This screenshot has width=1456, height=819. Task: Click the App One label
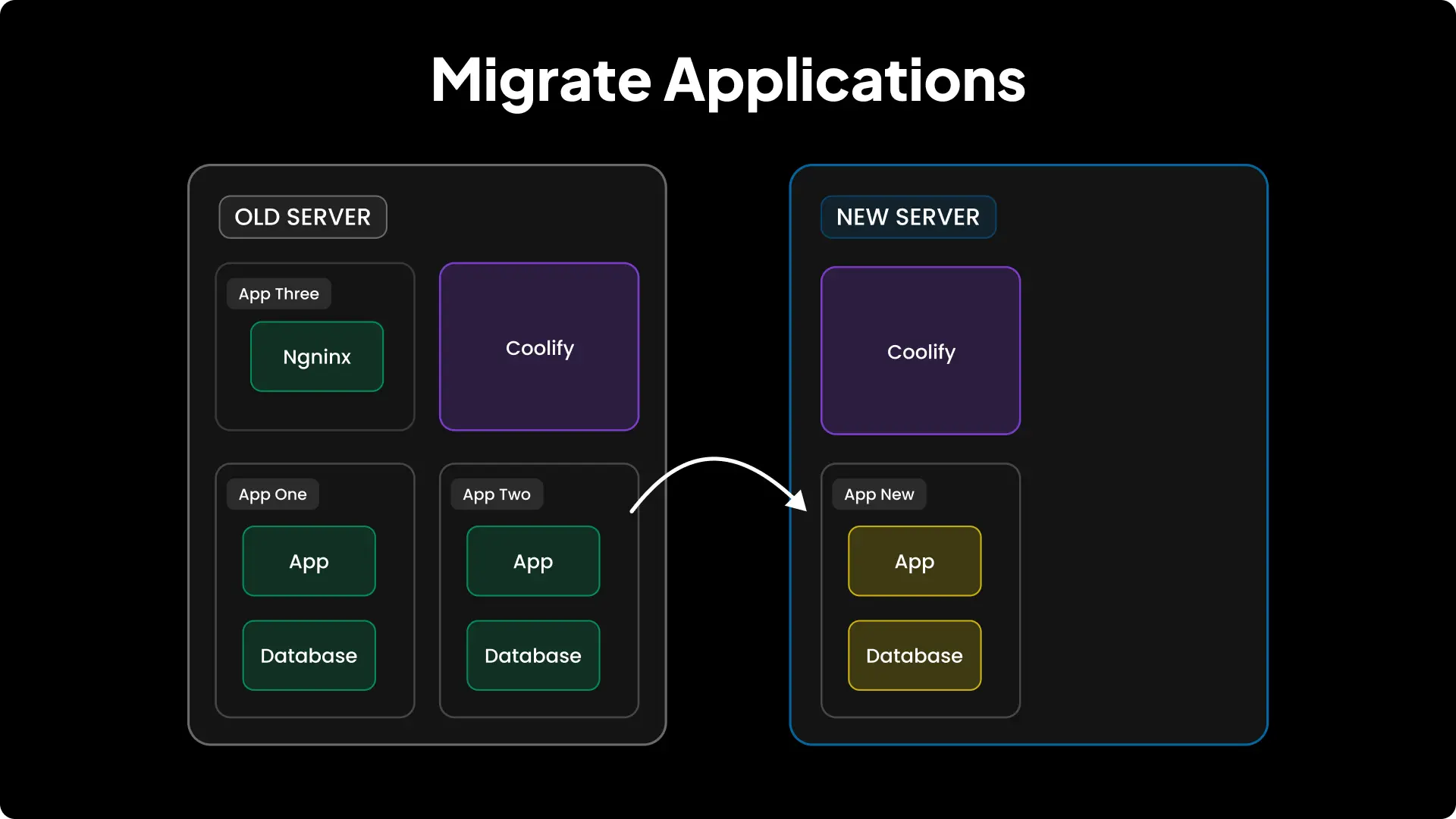click(272, 494)
